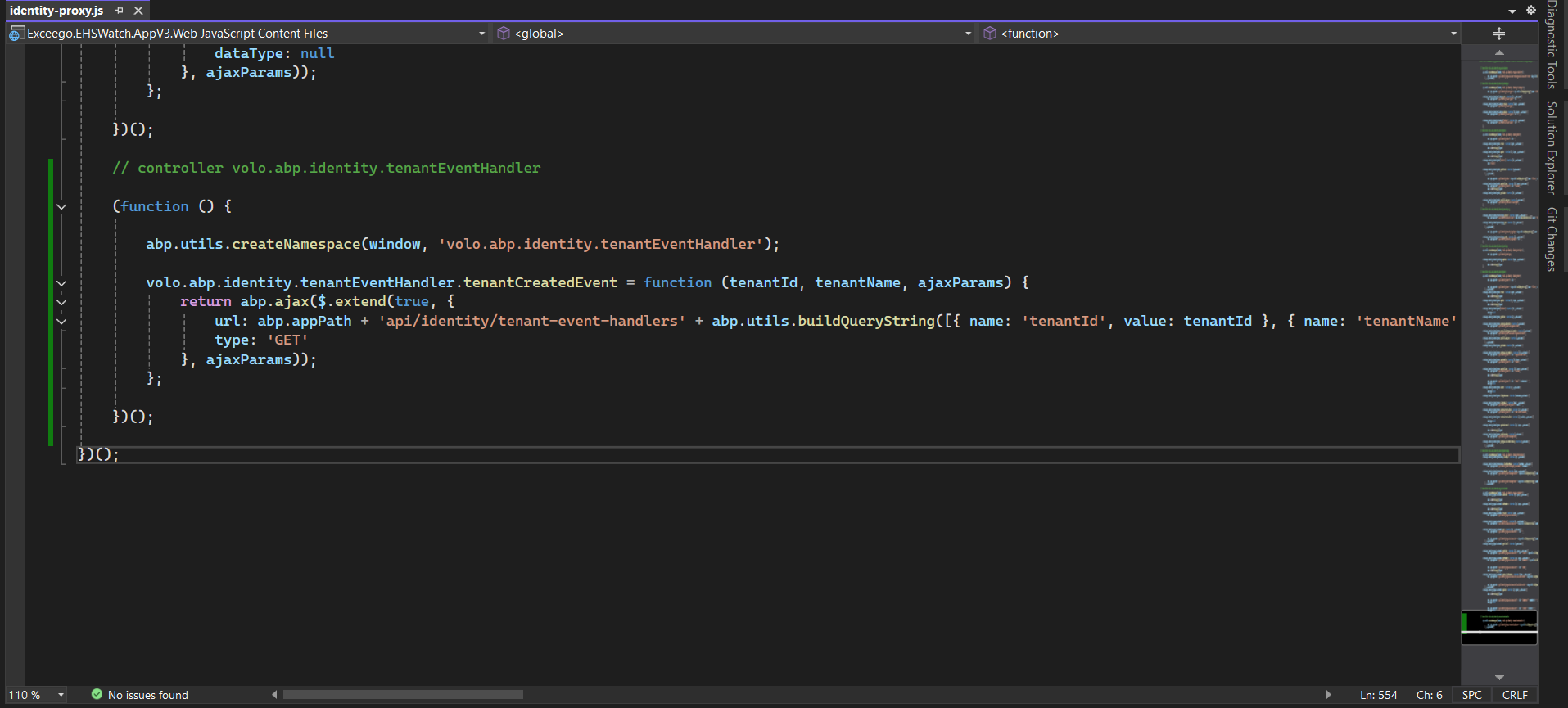Collapse the return abp.ajax outlining region
Image resolution: width=1568 pixels, height=708 pixels.
(61, 302)
